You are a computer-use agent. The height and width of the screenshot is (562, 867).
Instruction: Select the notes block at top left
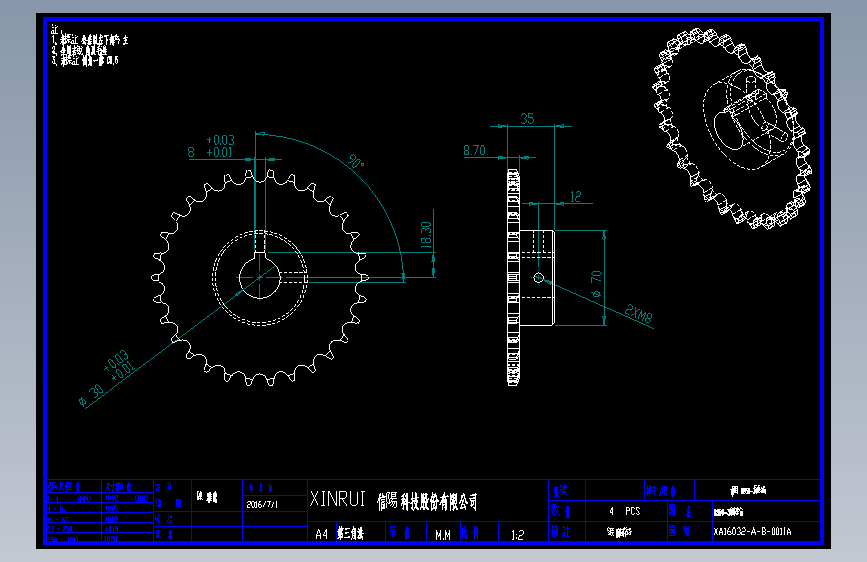[x=88, y=45]
